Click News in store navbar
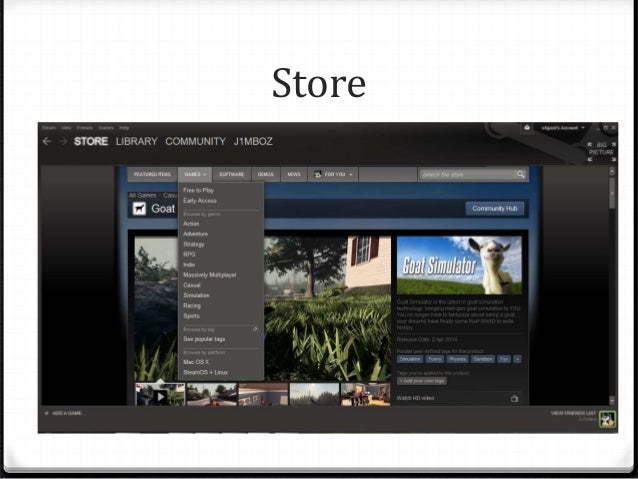 click(x=294, y=174)
